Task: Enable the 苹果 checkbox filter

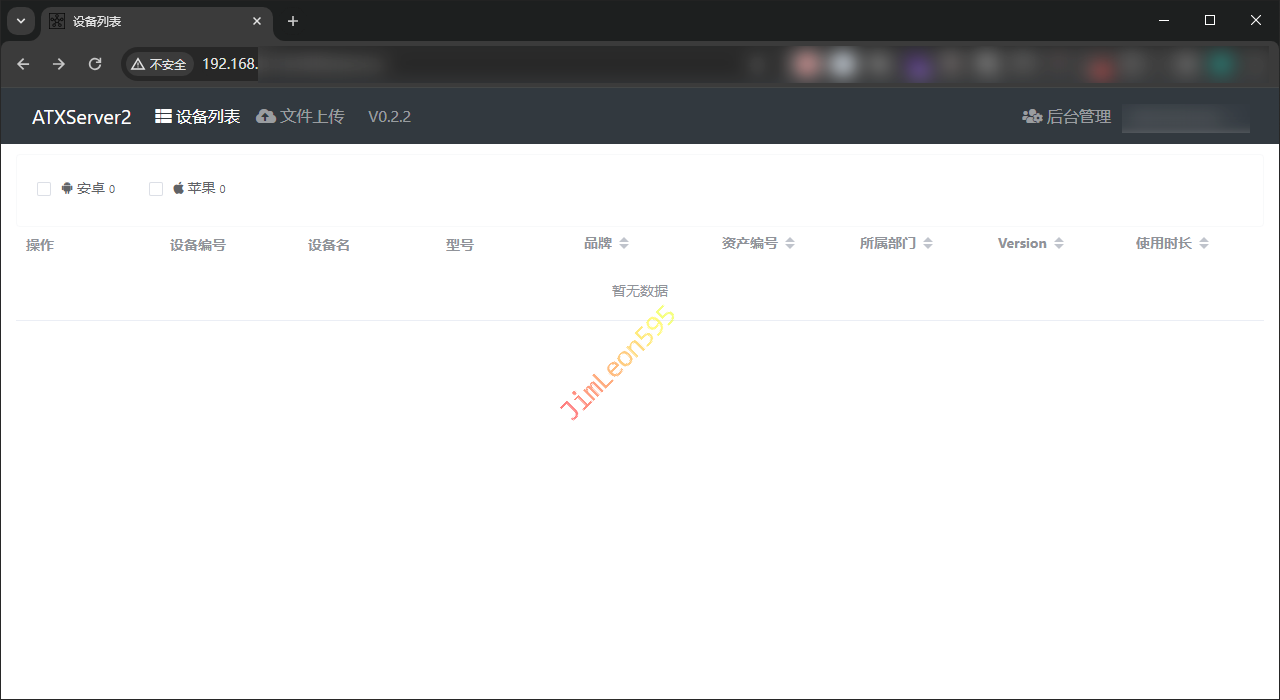Action: [x=156, y=189]
